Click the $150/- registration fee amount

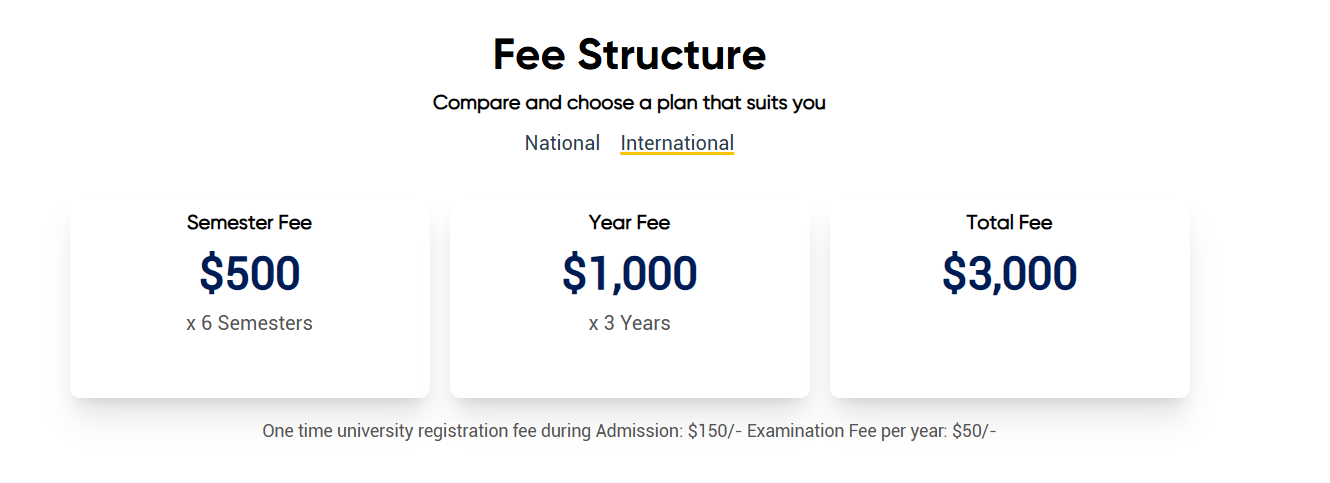tap(714, 431)
